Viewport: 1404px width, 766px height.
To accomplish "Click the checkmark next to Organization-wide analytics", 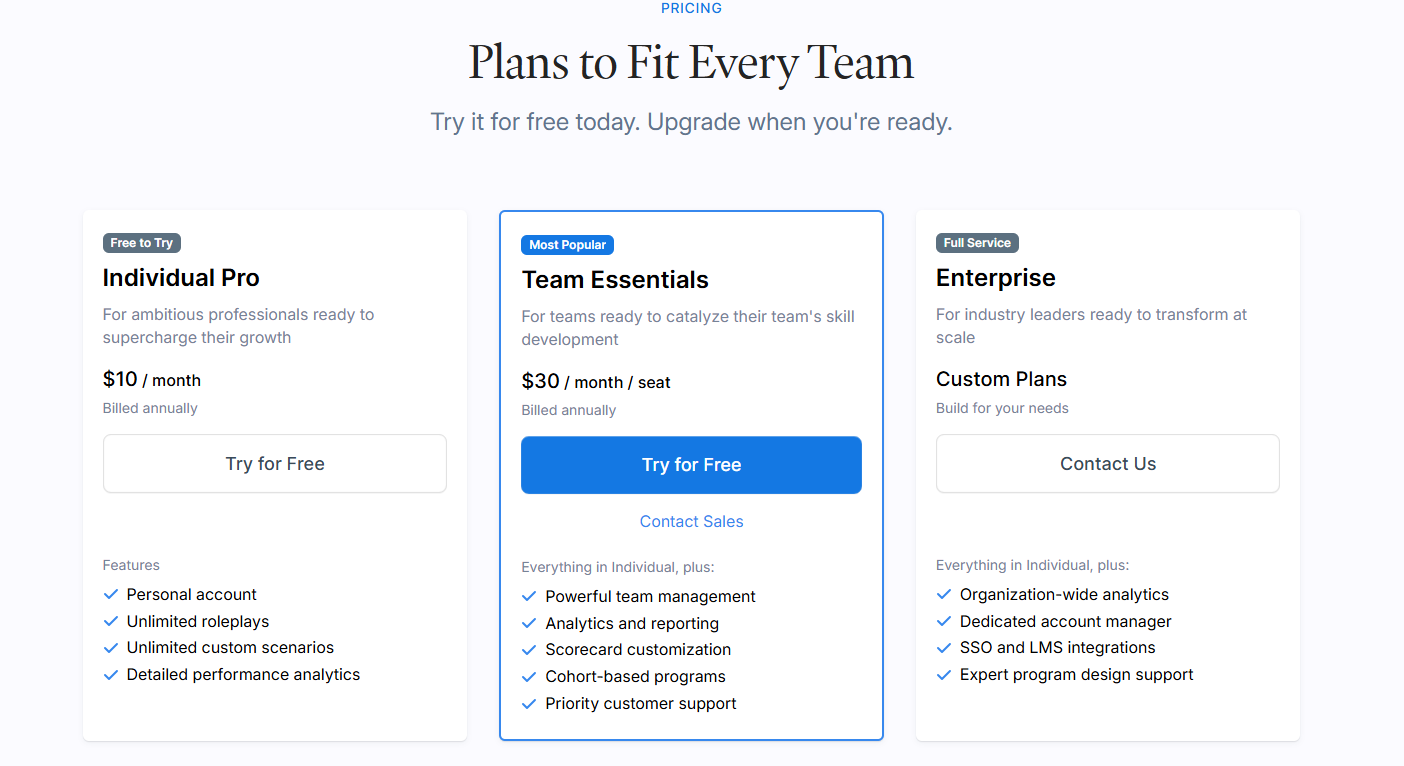I will [x=944, y=595].
